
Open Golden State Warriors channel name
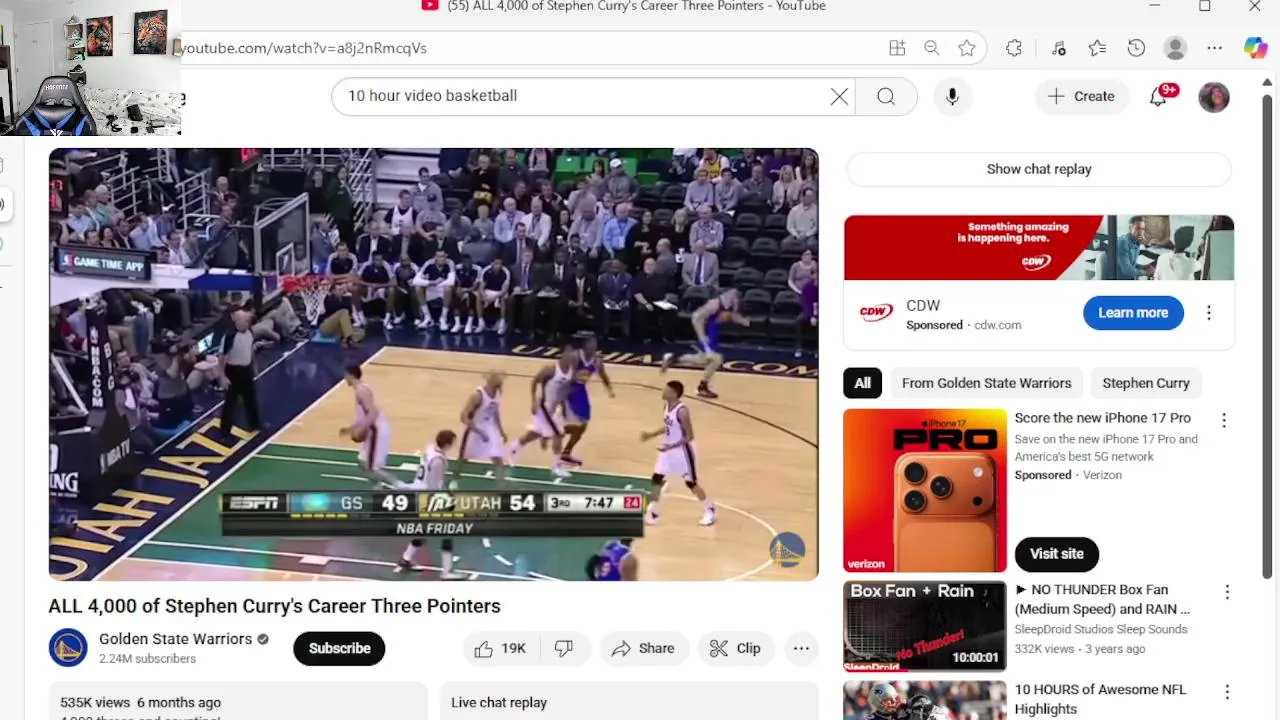click(175, 639)
